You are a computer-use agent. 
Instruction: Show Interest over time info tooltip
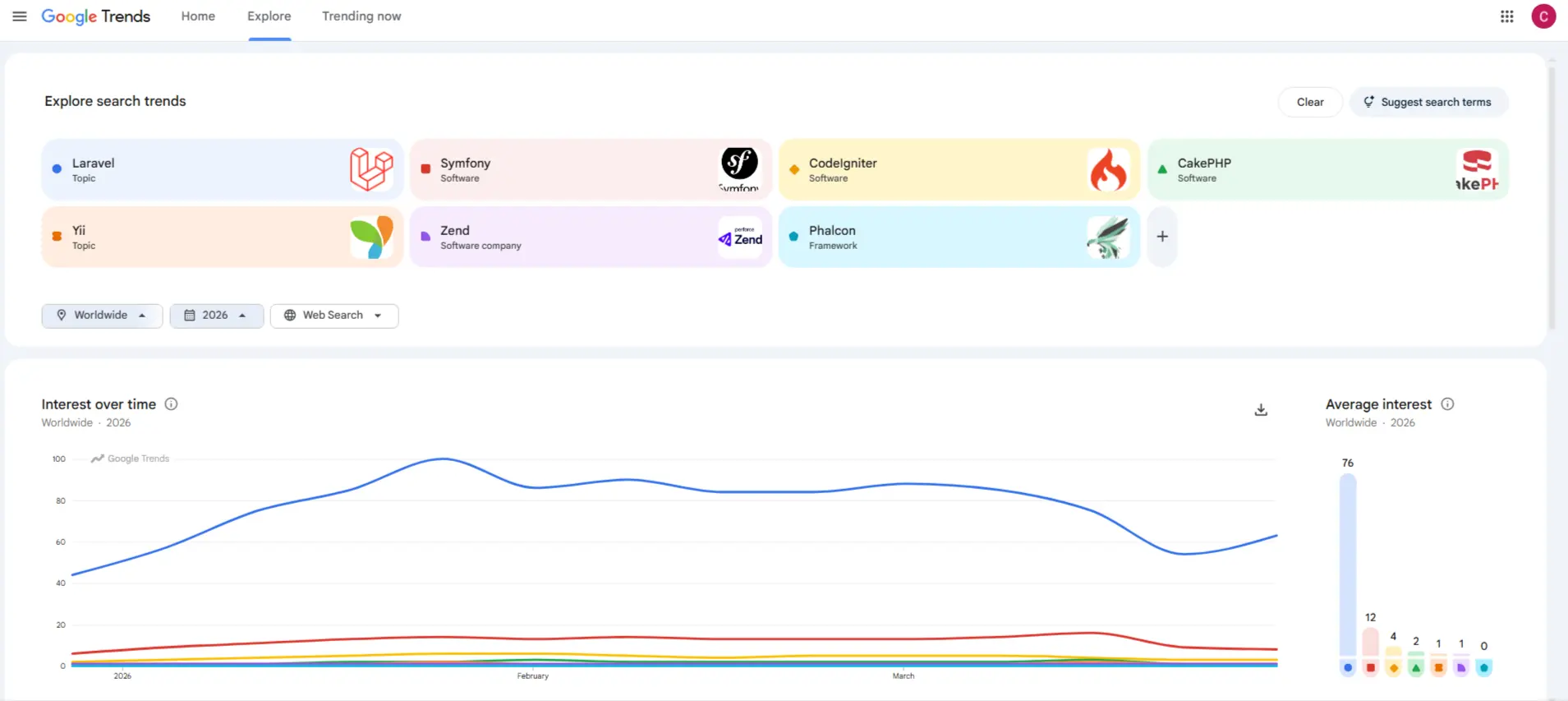click(171, 404)
